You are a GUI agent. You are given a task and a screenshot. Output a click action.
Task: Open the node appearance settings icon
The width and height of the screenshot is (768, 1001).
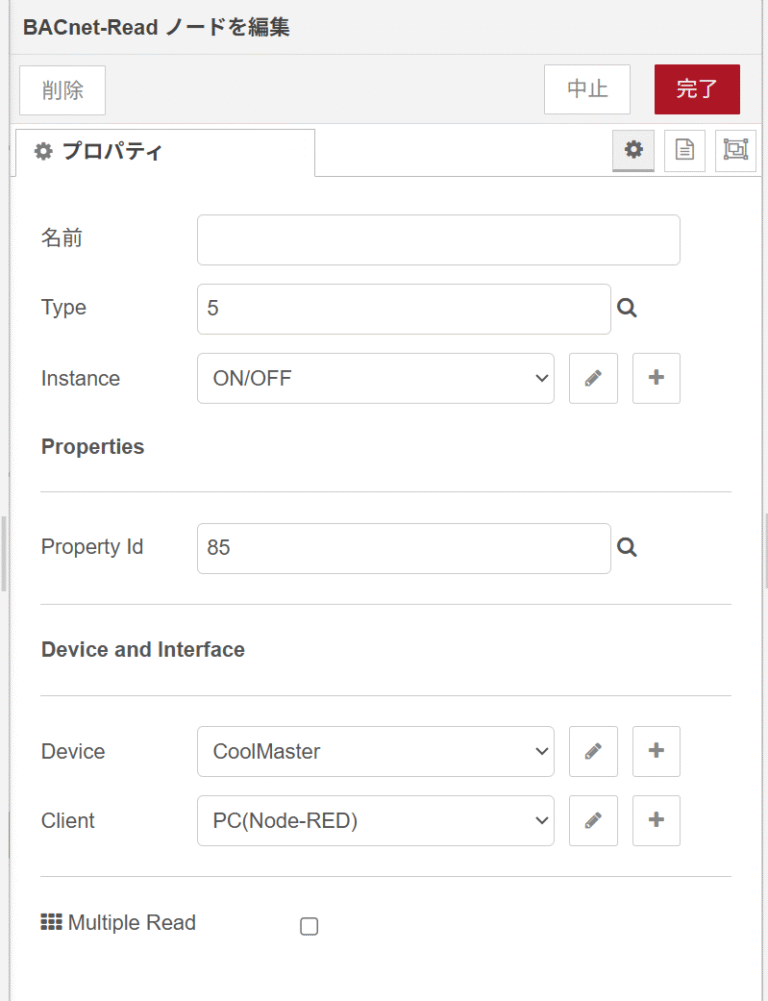736,151
